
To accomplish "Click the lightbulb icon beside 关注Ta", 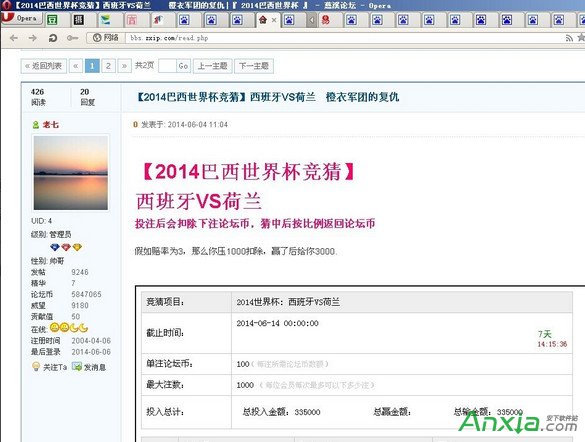I will pos(36,367).
